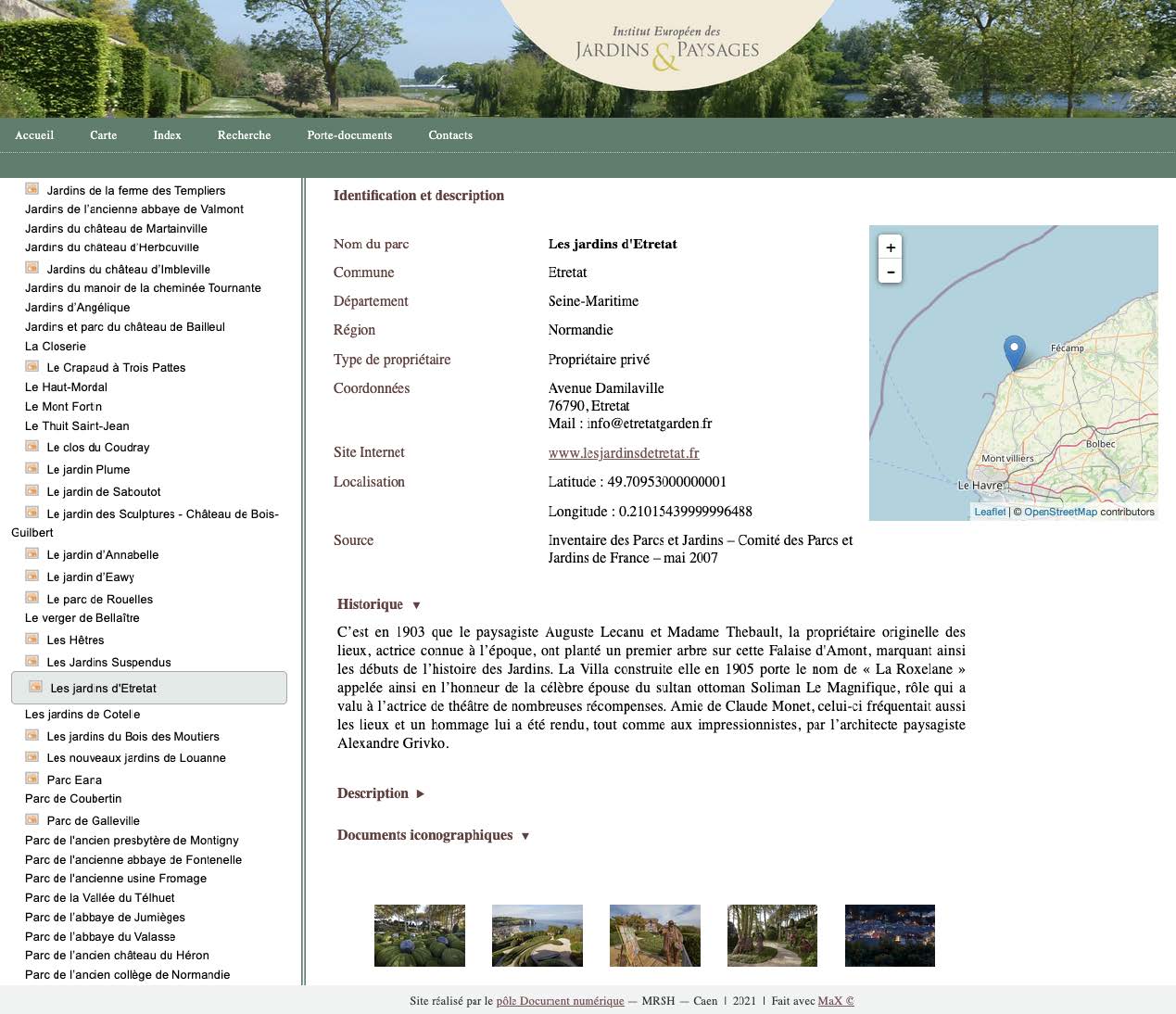Click image icon beside Le clos du Coudray
This screenshot has width=1176, height=1014.
click(x=32, y=447)
